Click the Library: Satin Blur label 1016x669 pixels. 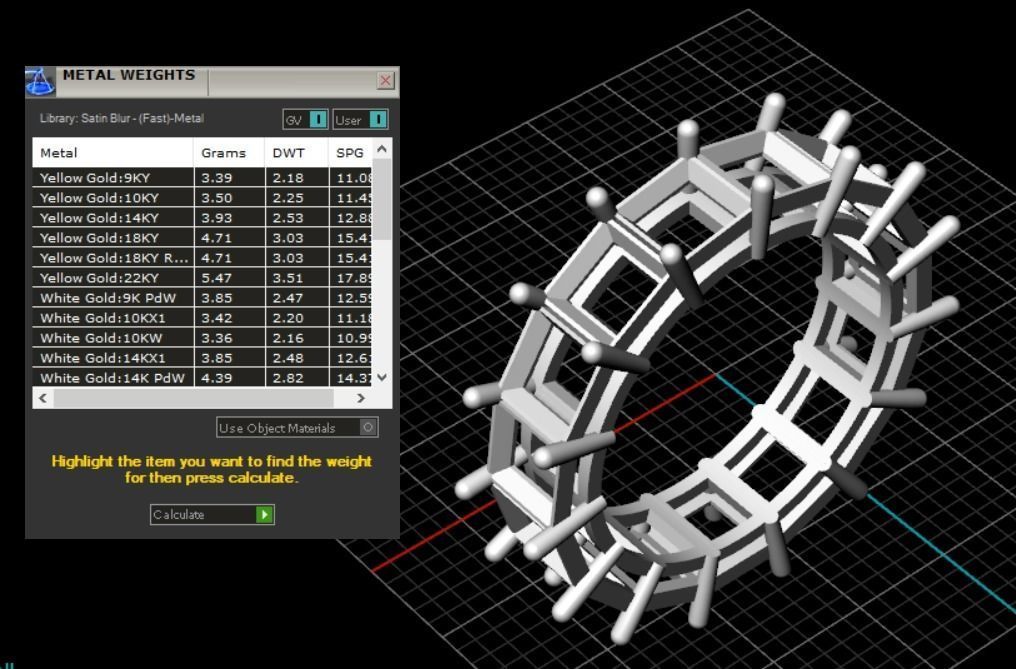coord(122,119)
